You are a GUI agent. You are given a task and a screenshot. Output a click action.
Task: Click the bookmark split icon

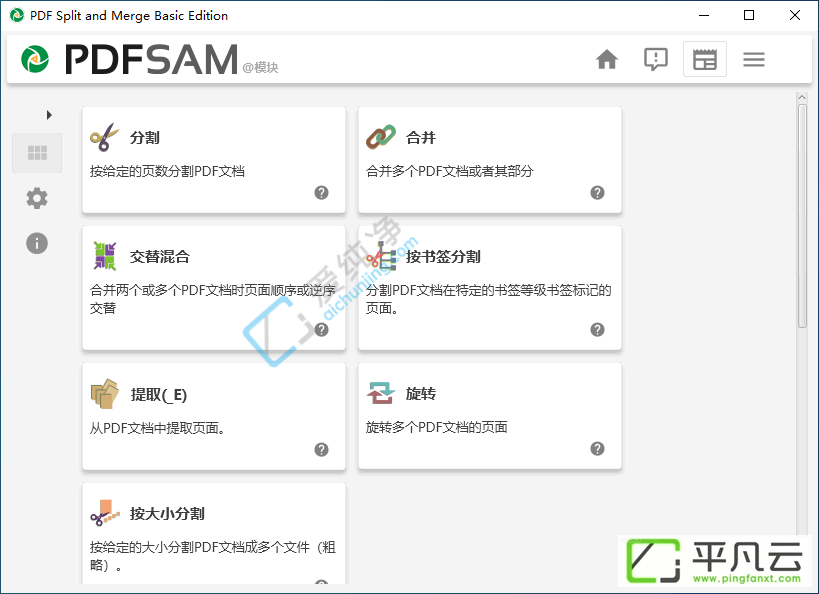point(381,257)
